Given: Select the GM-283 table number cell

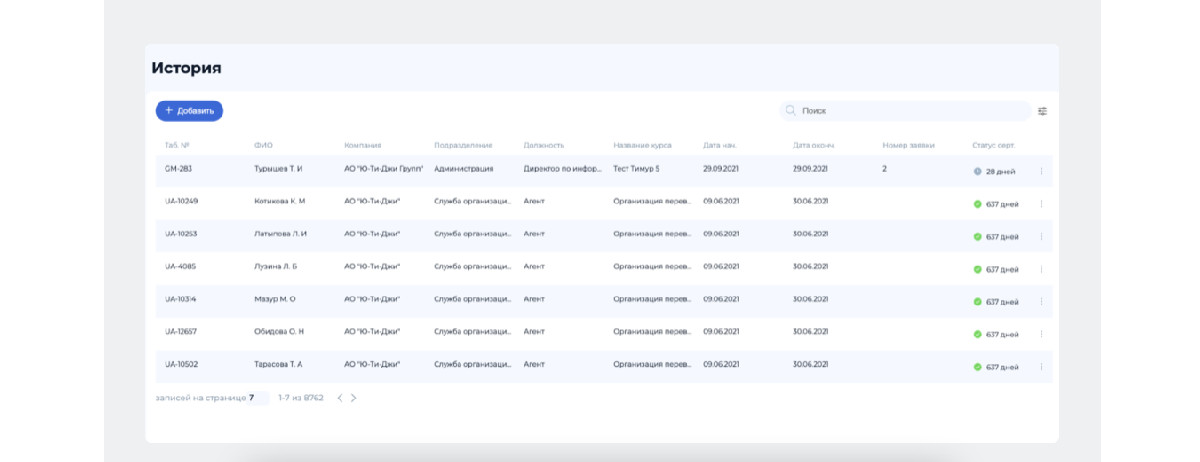Looking at the screenshot, I should pos(178,169).
